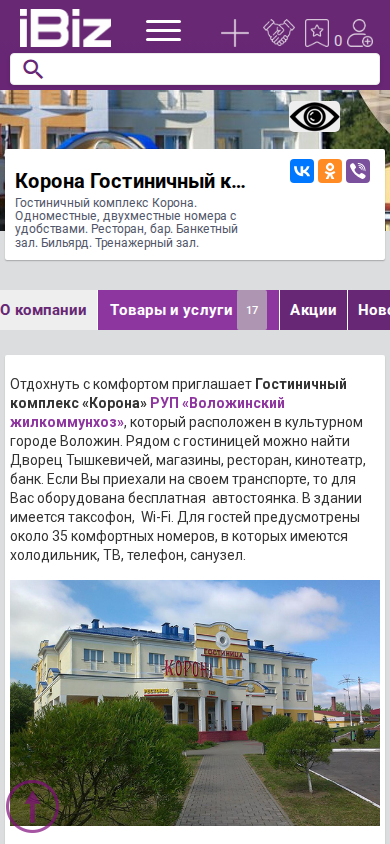Follow the РУП «Воложинский жилкоммунхоз» link
Screen dimensions: 390x844
coord(147,412)
